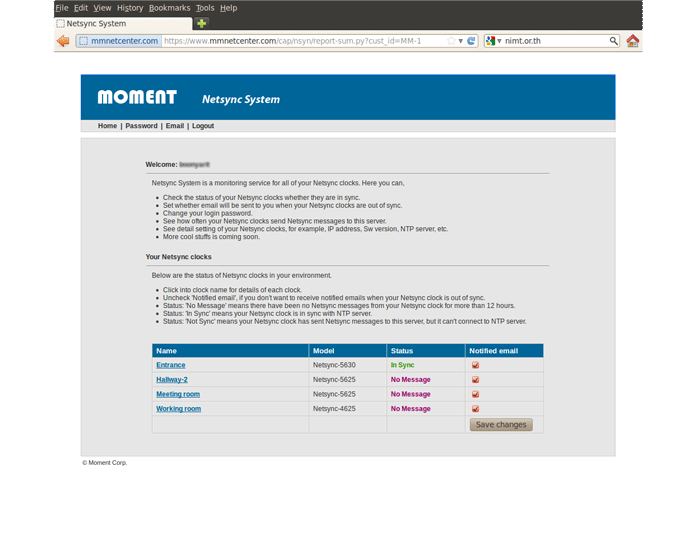Reload the page with refresh icon
Viewport: 700px width, 560px height.
471,41
